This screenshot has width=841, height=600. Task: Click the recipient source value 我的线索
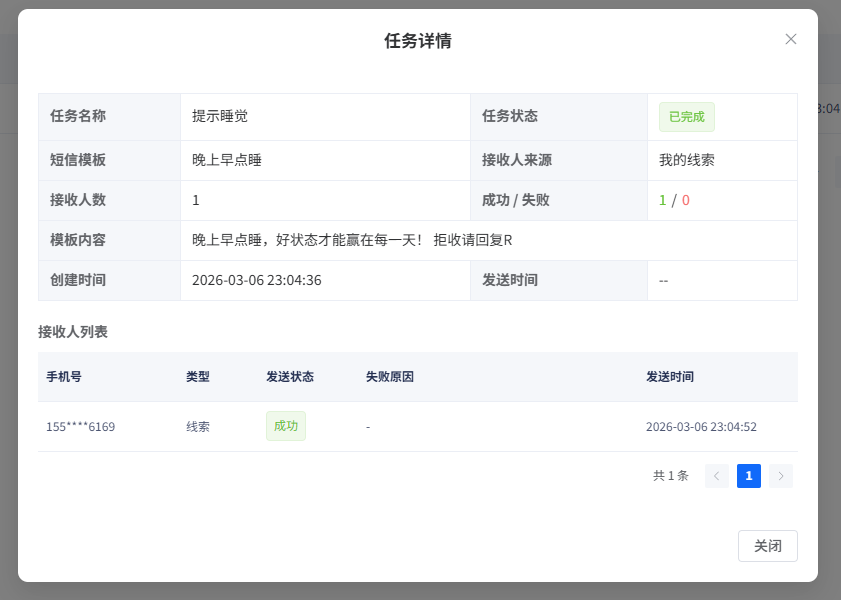(686, 160)
